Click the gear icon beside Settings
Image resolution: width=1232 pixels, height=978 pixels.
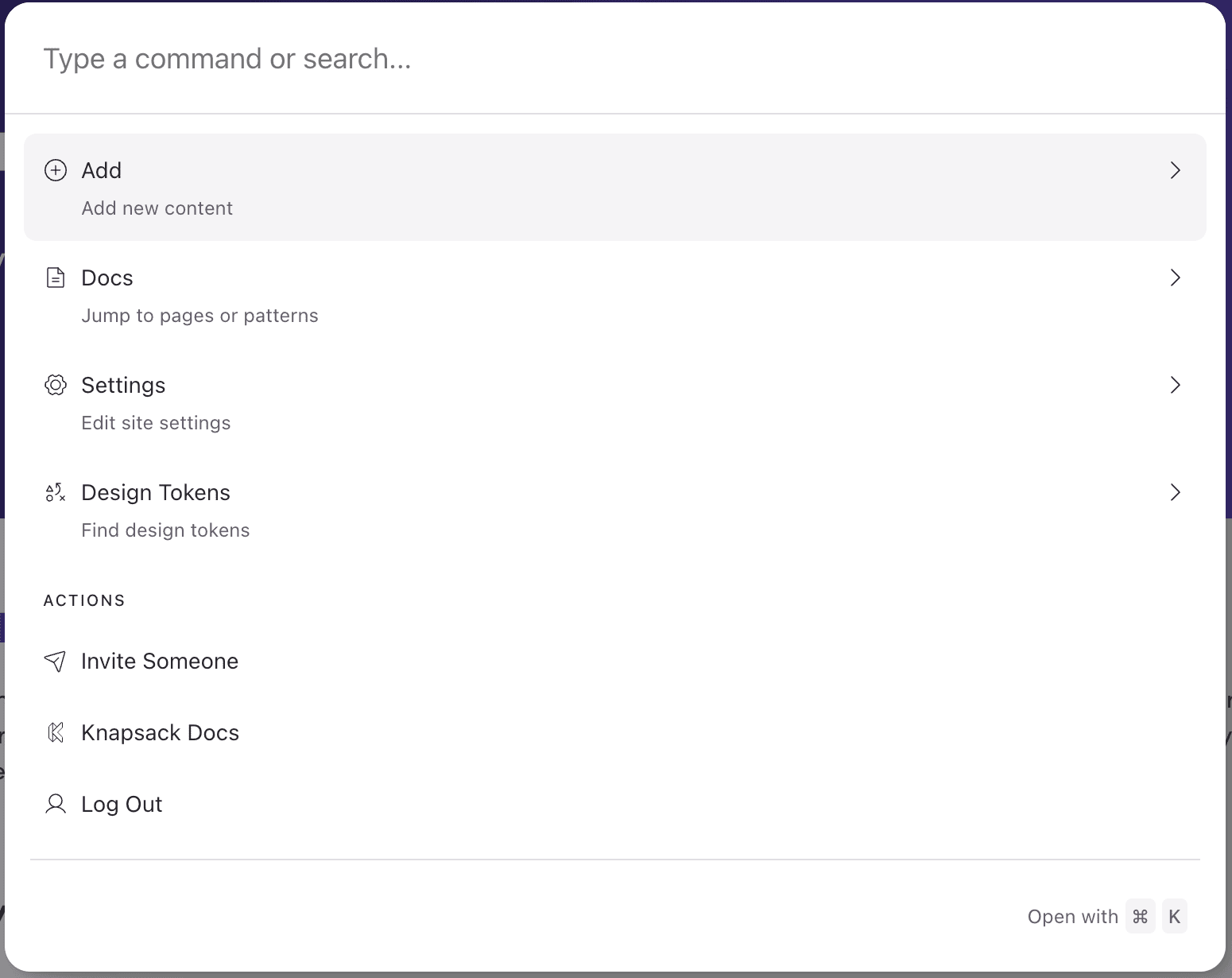(x=56, y=385)
